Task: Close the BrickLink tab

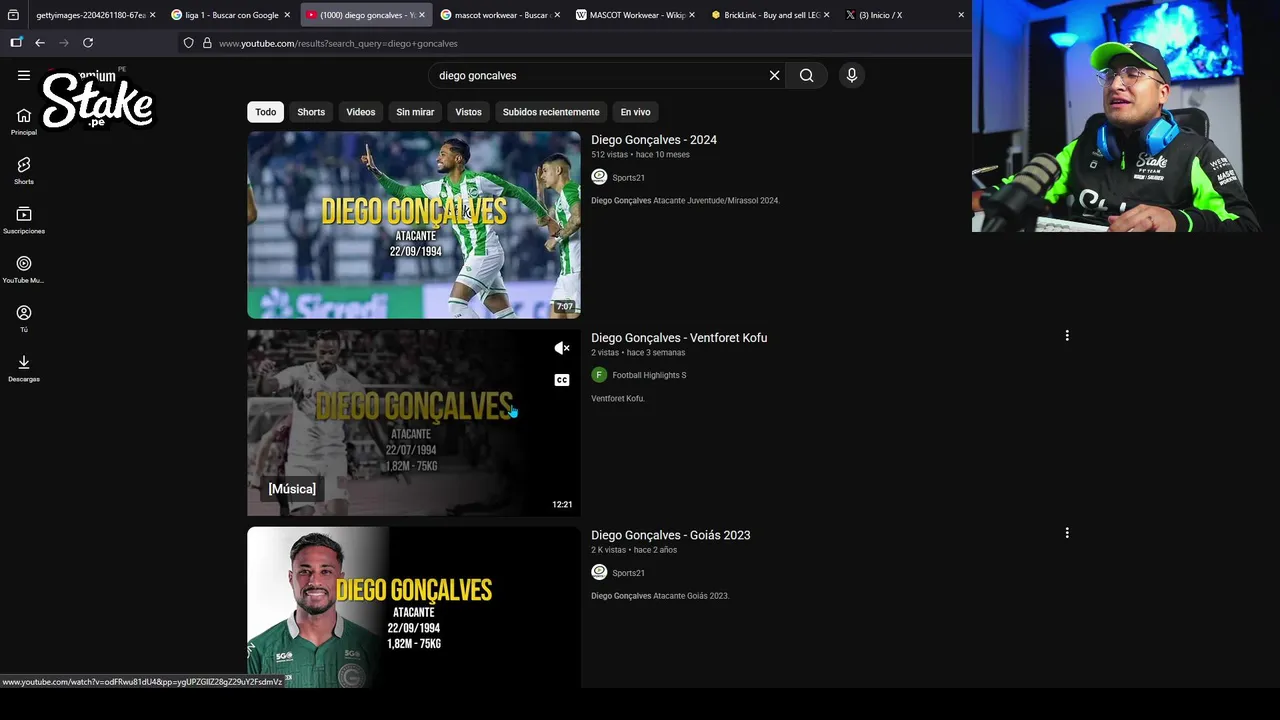Action: (x=827, y=15)
